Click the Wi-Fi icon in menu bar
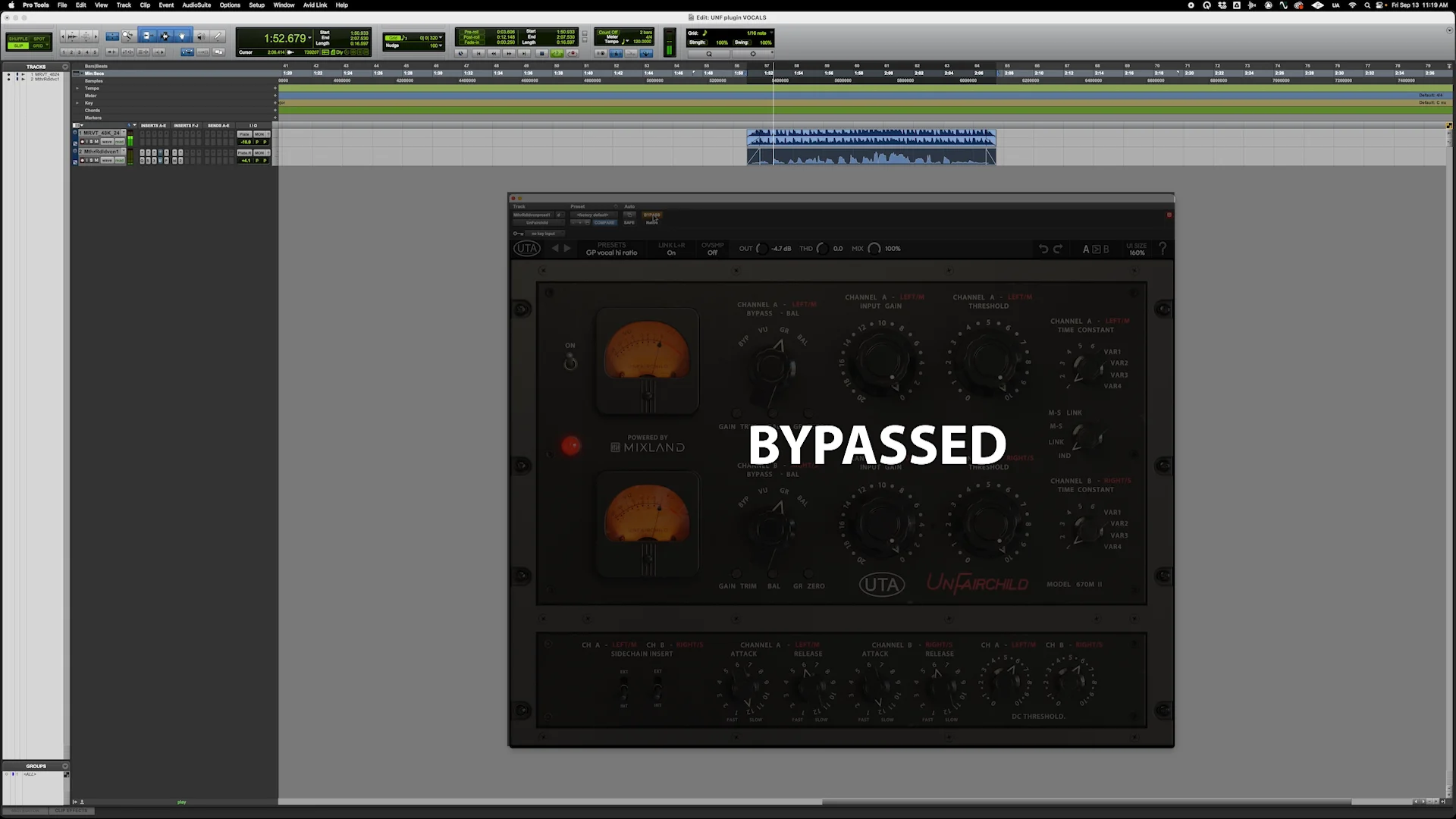This screenshot has height=819, width=1456. point(1352,5)
